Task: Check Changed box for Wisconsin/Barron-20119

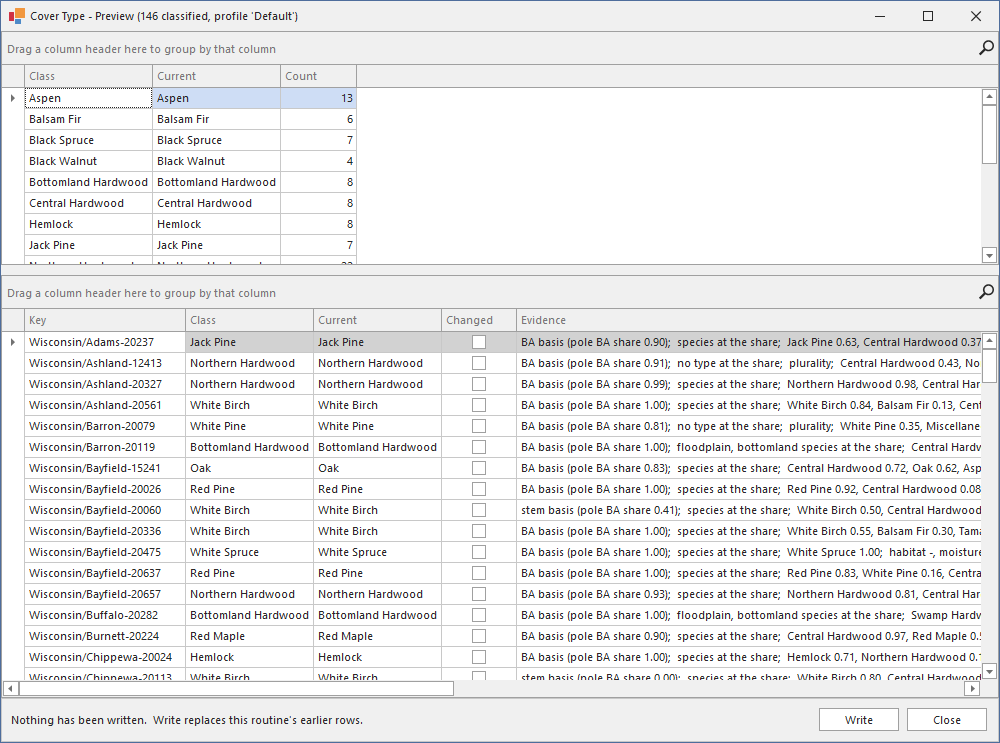Action: coord(479,447)
